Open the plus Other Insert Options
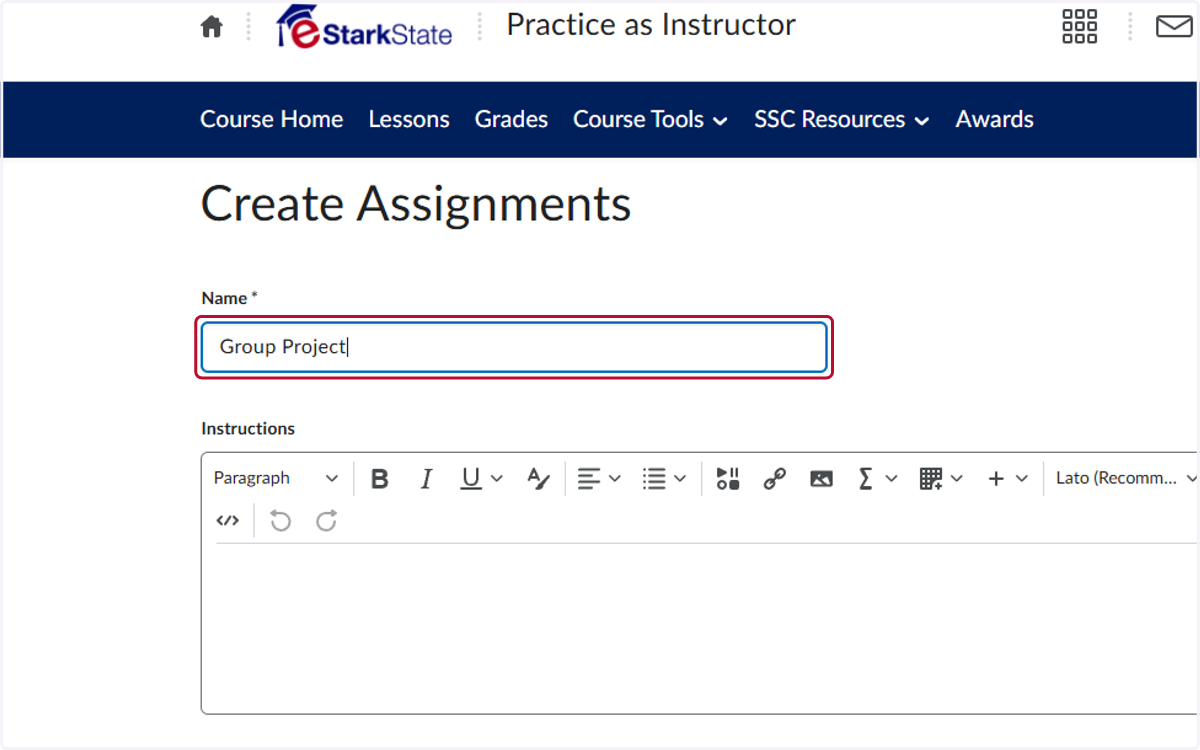Screen dimensions: 1200x750 996,479
